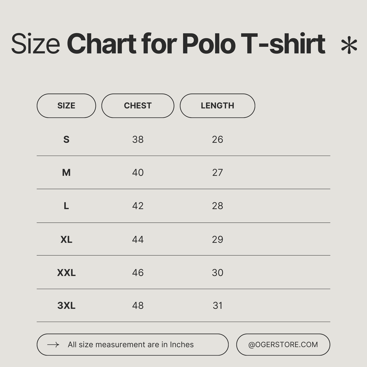Click the size XXL row label
This screenshot has width=367, height=367.
click(66, 273)
